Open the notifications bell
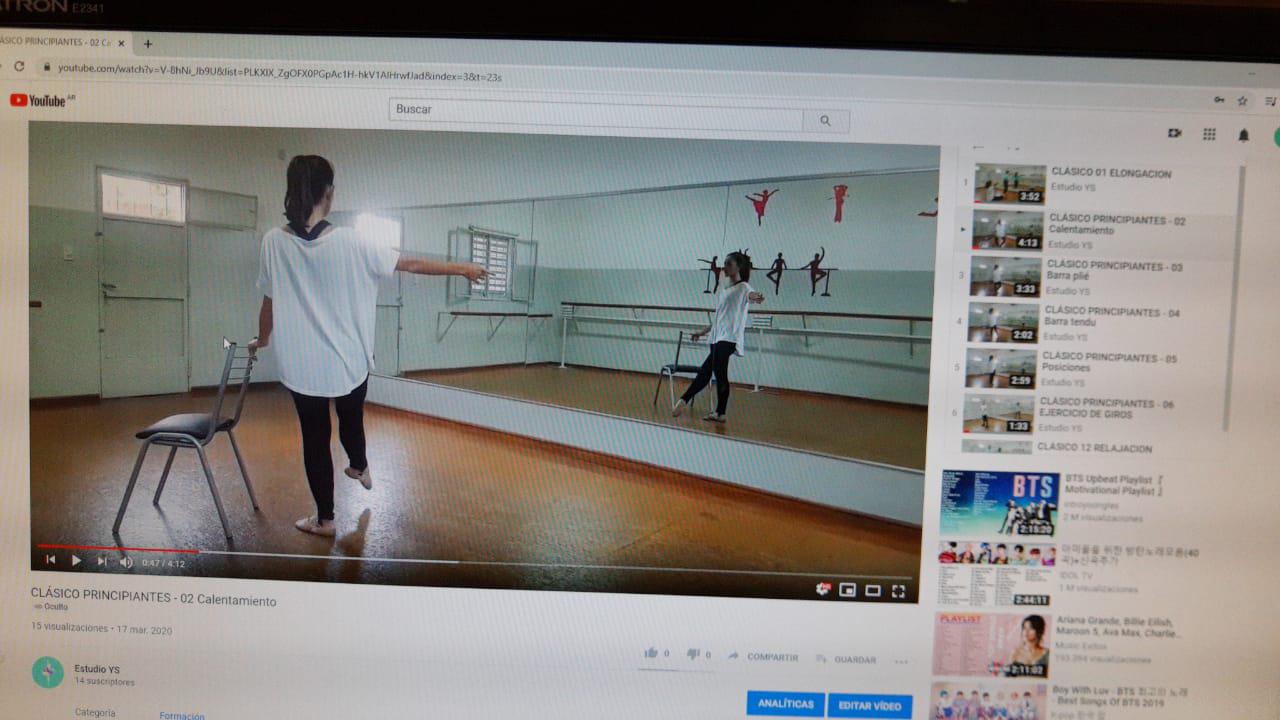1280x720 pixels. pos(1243,135)
